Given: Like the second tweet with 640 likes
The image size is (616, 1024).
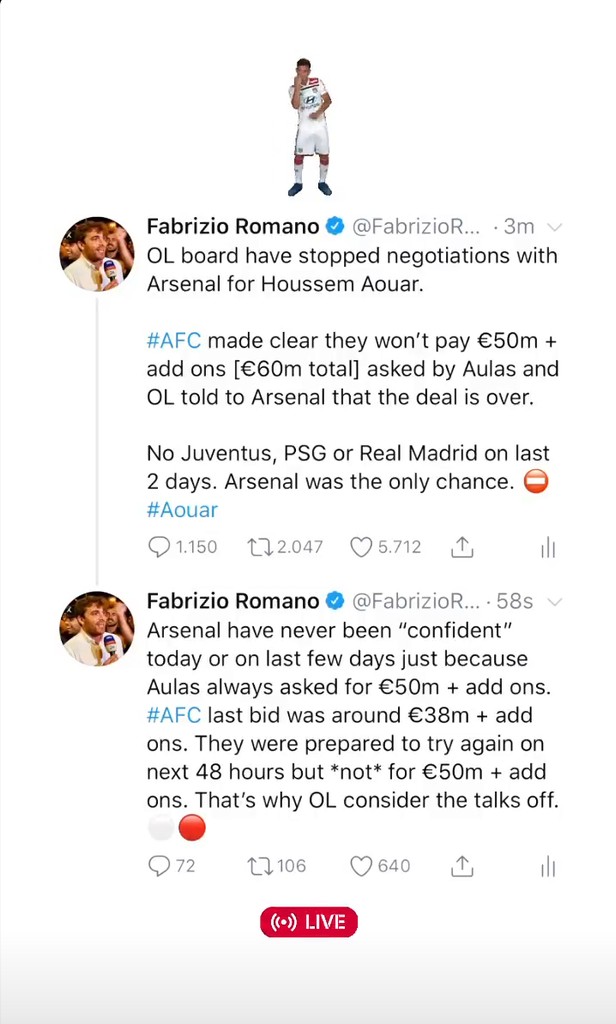Looking at the screenshot, I should (361, 866).
